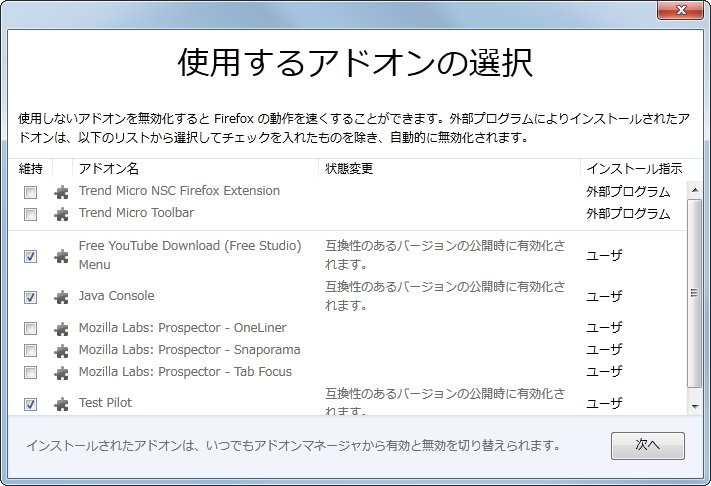The image size is (711, 486).
Task: Enable keeping Trend Micro Toolbar
Action: pos(30,214)
